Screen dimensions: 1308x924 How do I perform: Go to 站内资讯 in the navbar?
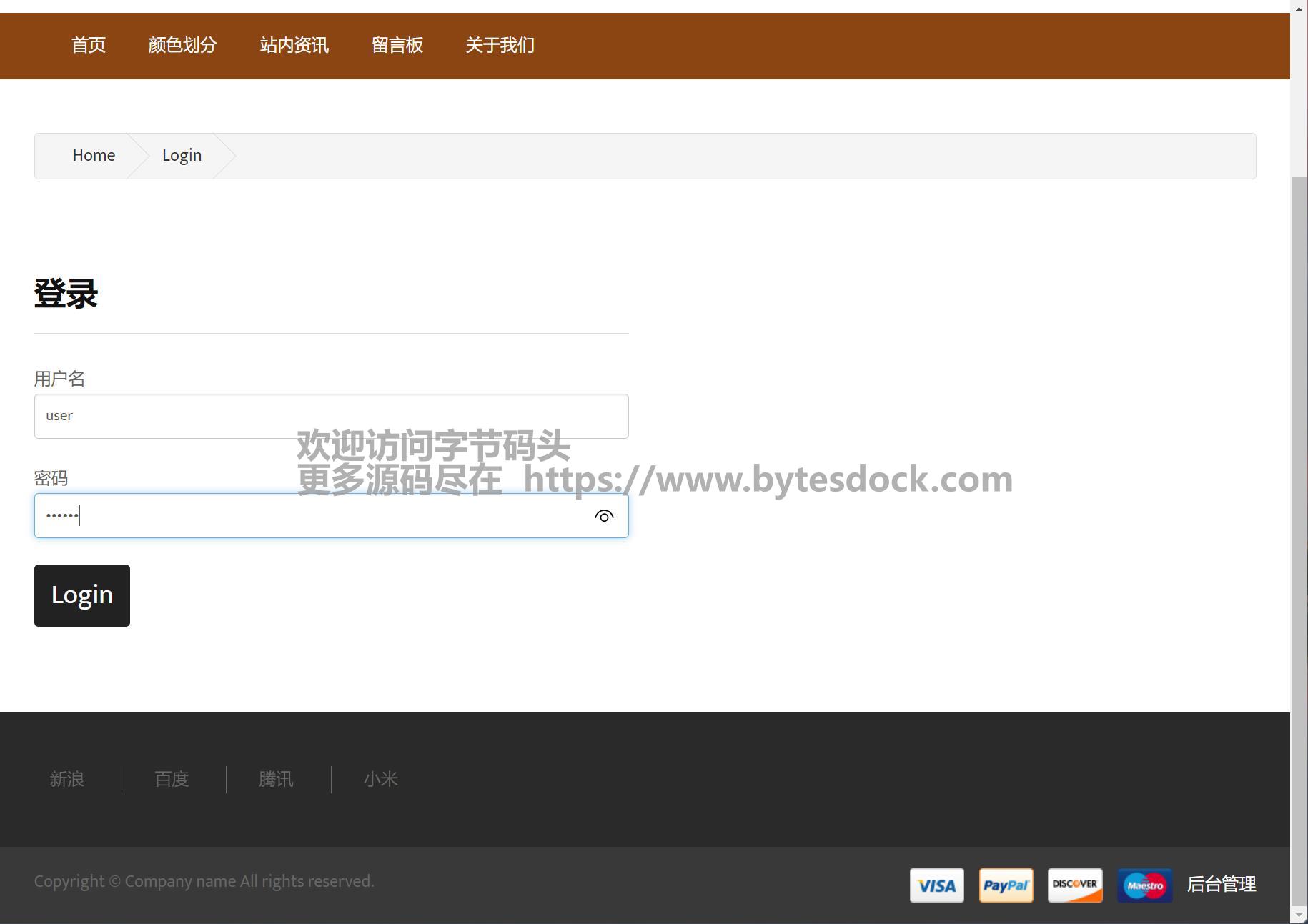(294, 46)
